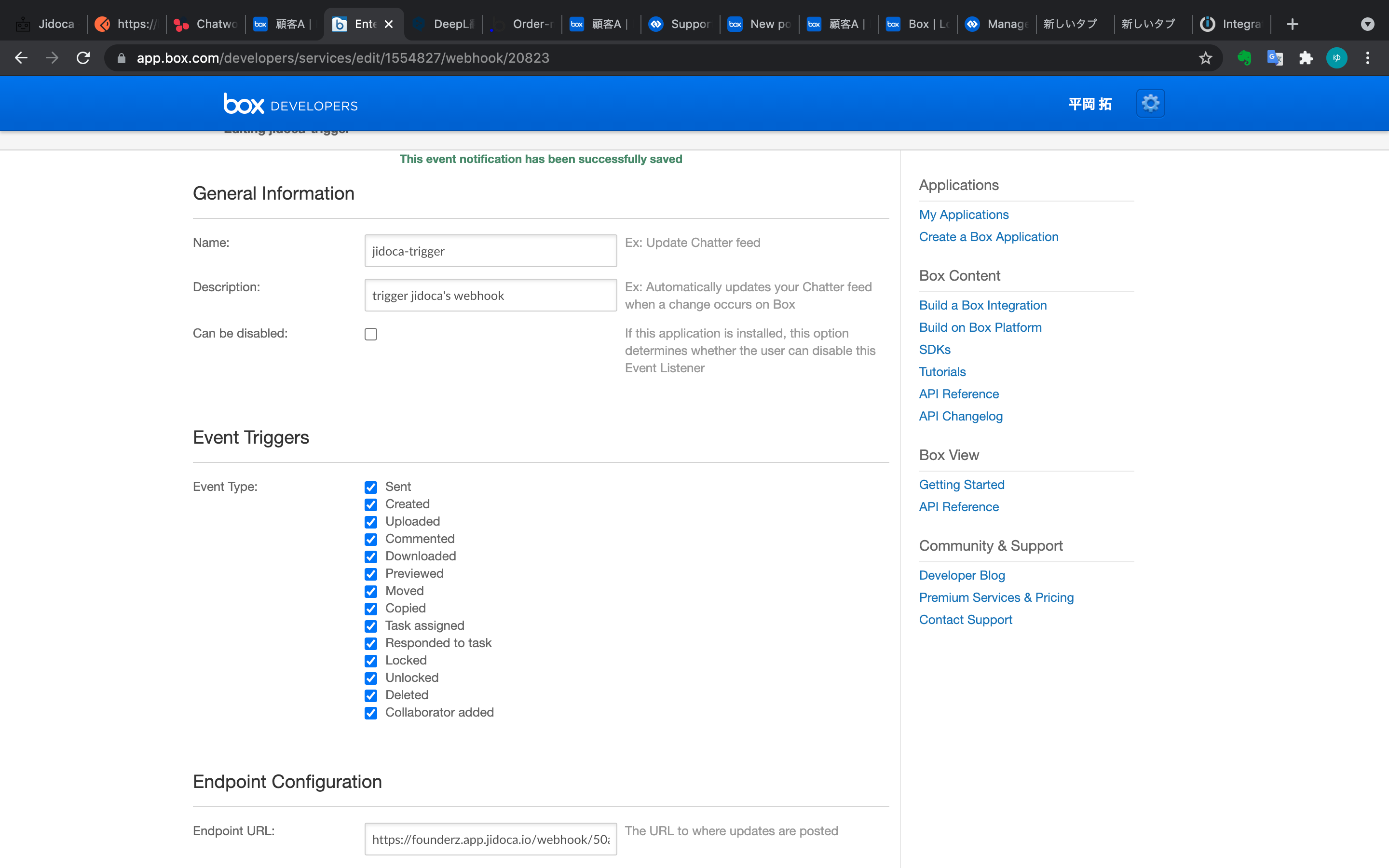Viewport: 1389px width, 868px height.
Task: Switch to the Jidoca tab
Action: pos(46,24)
